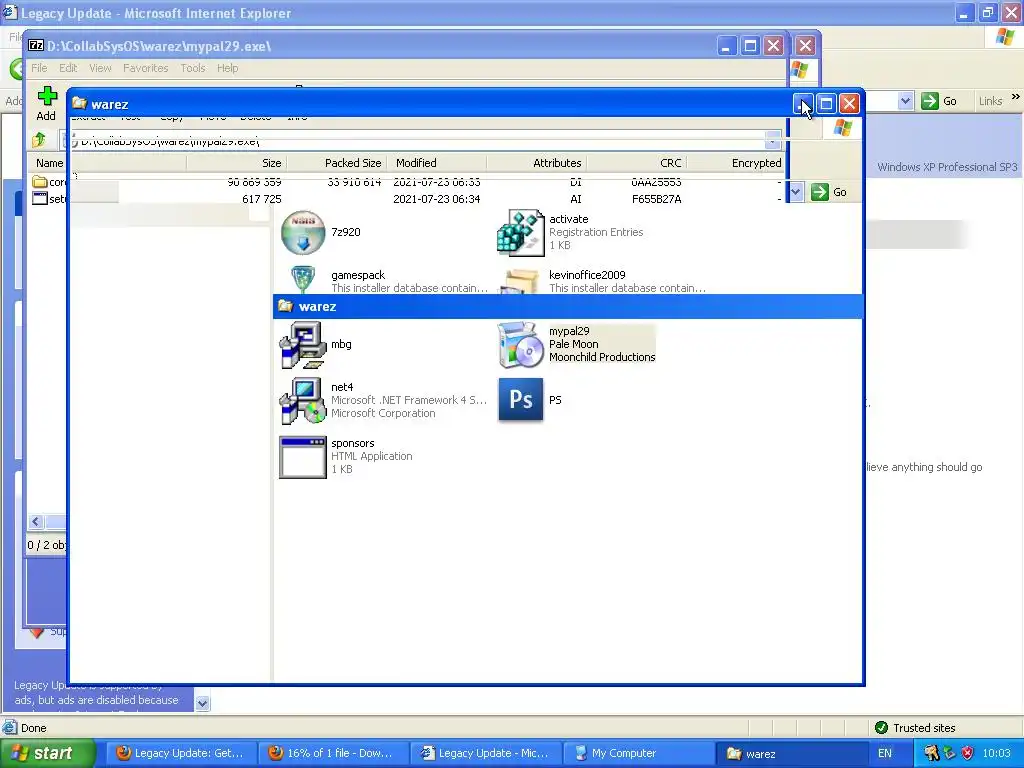Click the Go button in warez window
Image resolution: width=1024 pixels, height=768 pixels.
[x=829, y=192]
